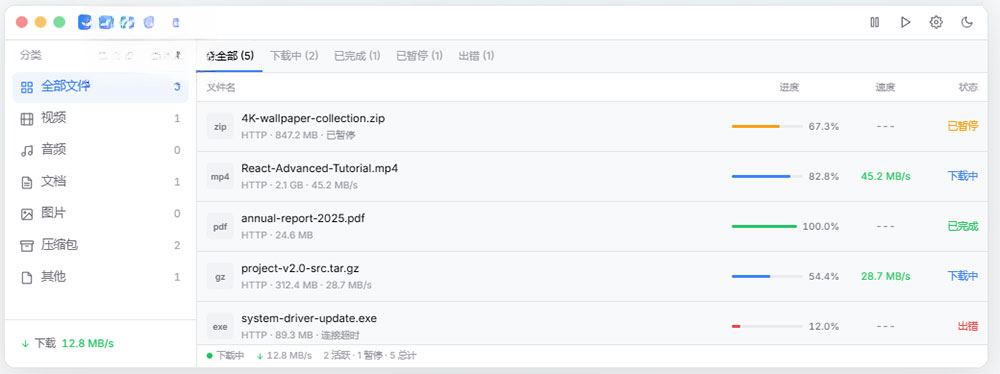1000x374 pixels.
Task: Click details 'HTTP · 89.3 MB · 连接超时'
Action: pos(301,335)
